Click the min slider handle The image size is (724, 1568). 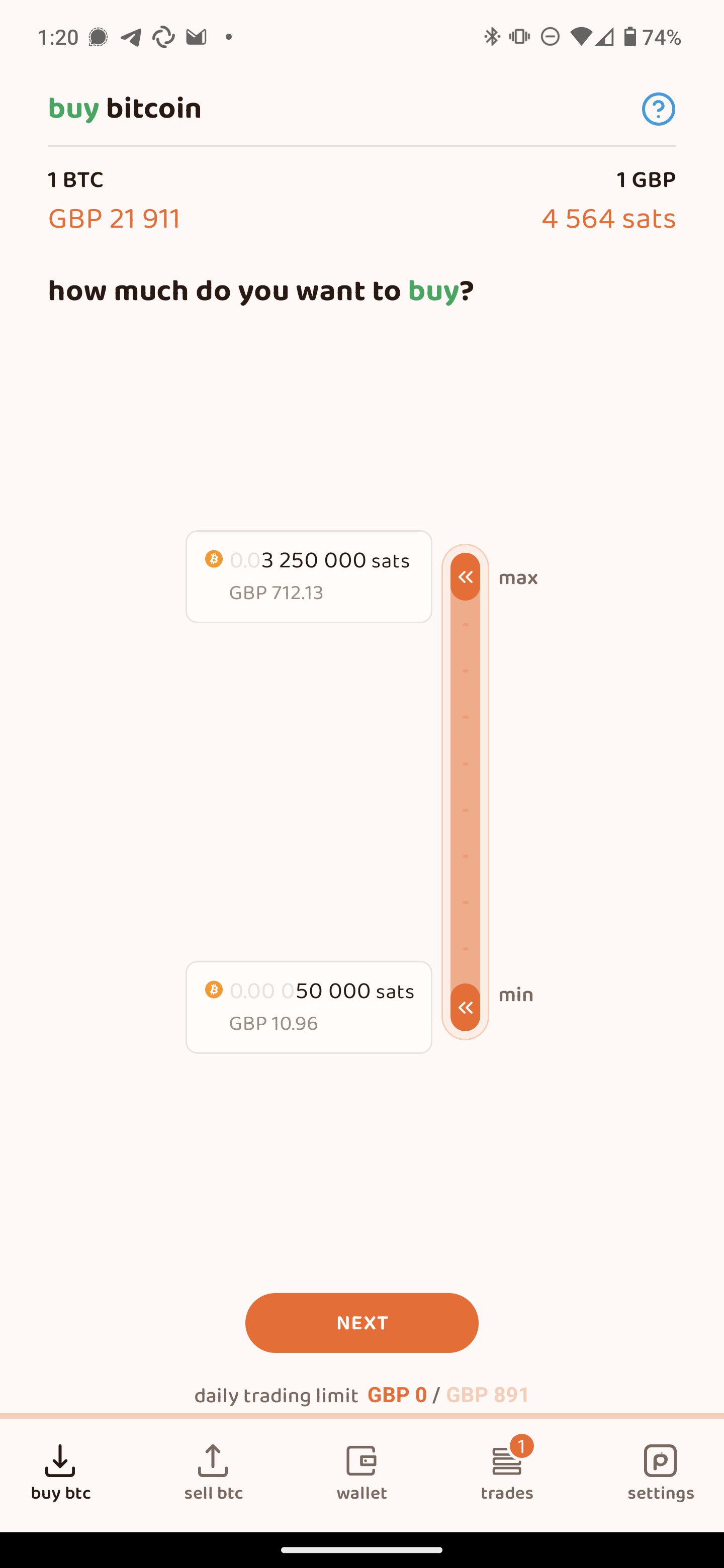[x=465, y=1008]
